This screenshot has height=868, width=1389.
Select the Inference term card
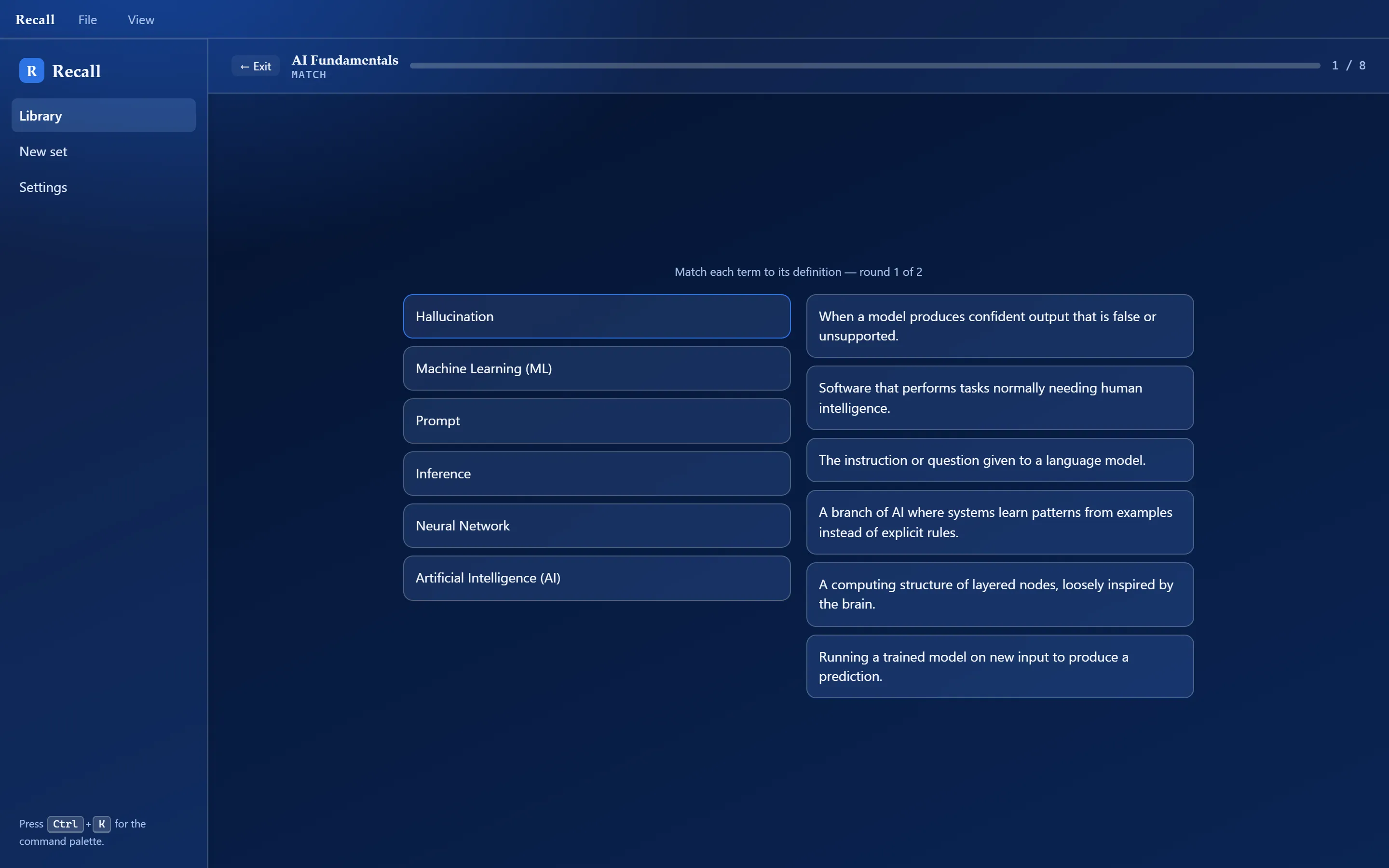pos(596,474)
